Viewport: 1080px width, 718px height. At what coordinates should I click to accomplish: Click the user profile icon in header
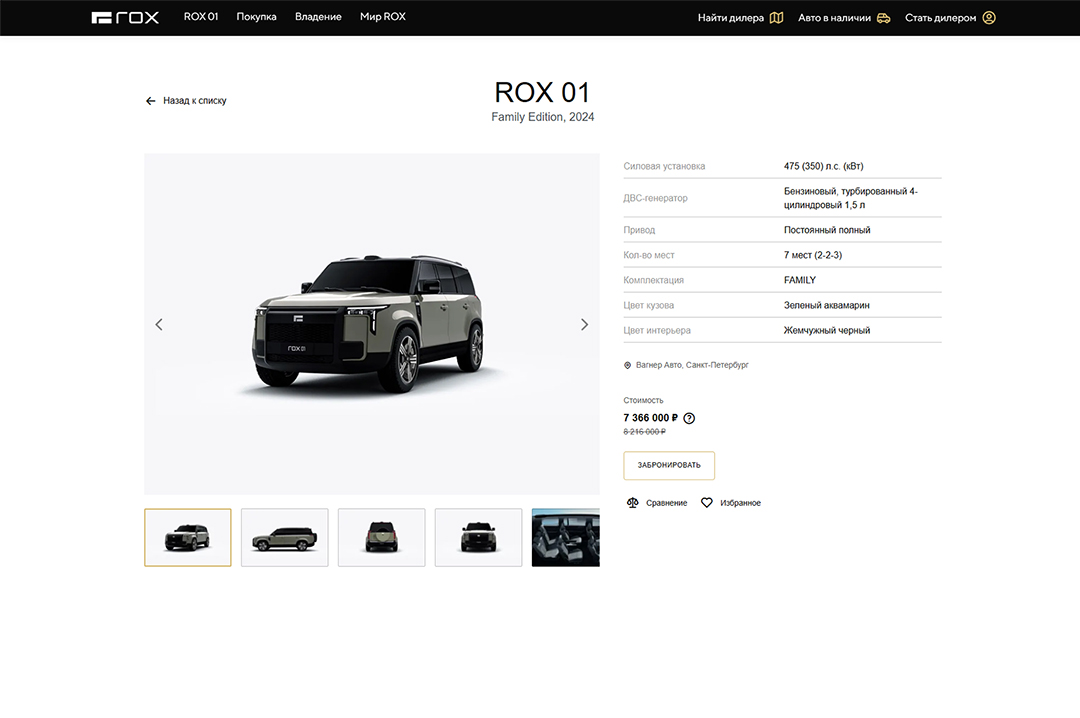point(989,17)
